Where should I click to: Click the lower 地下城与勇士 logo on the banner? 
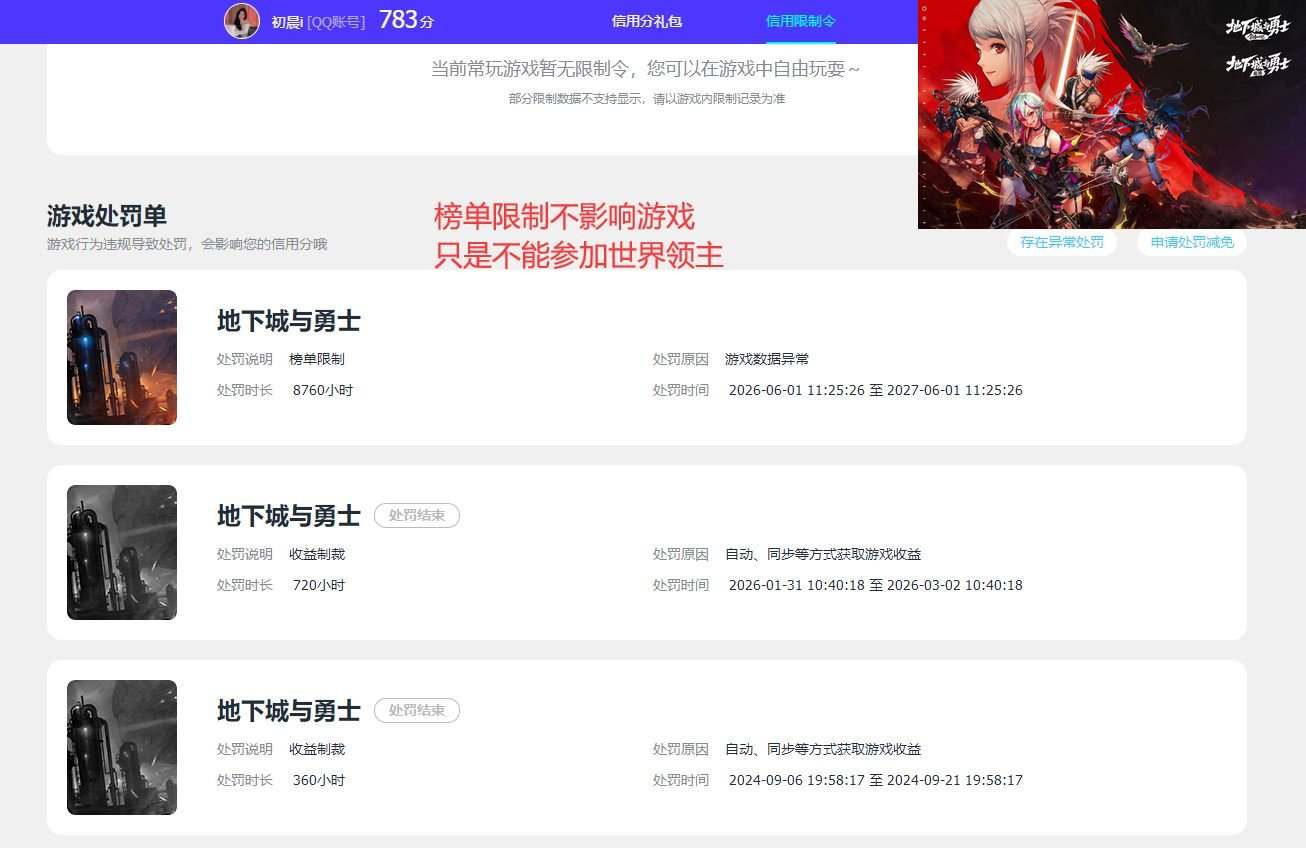tap(1258, 64)
